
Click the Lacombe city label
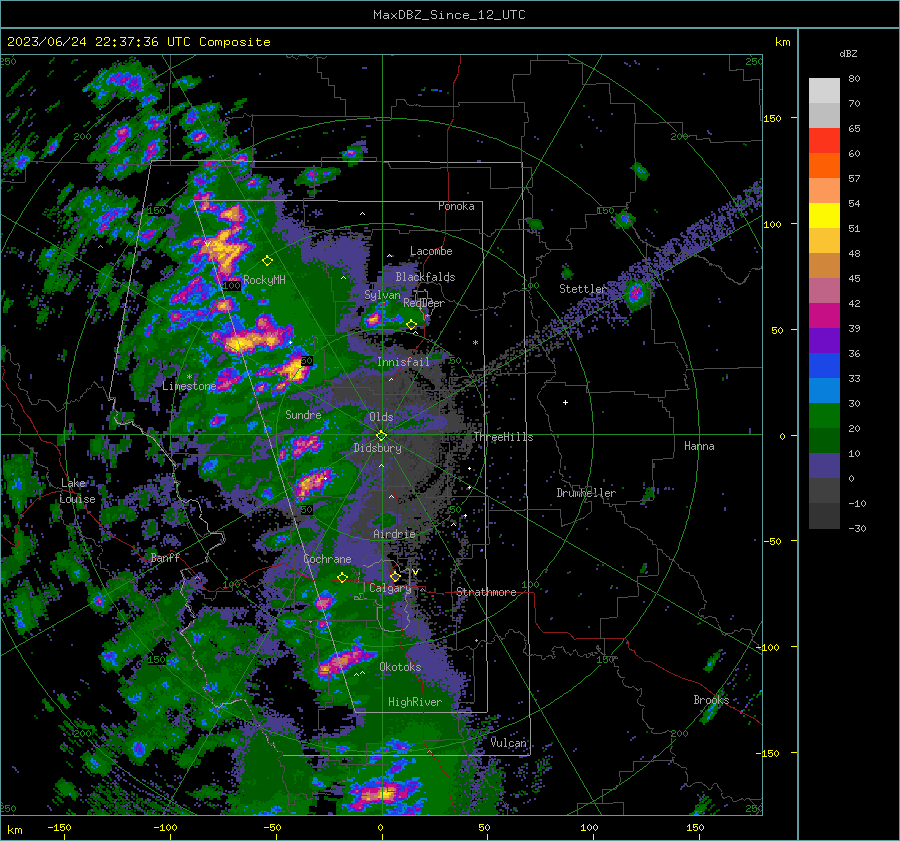tap(431, 251)
